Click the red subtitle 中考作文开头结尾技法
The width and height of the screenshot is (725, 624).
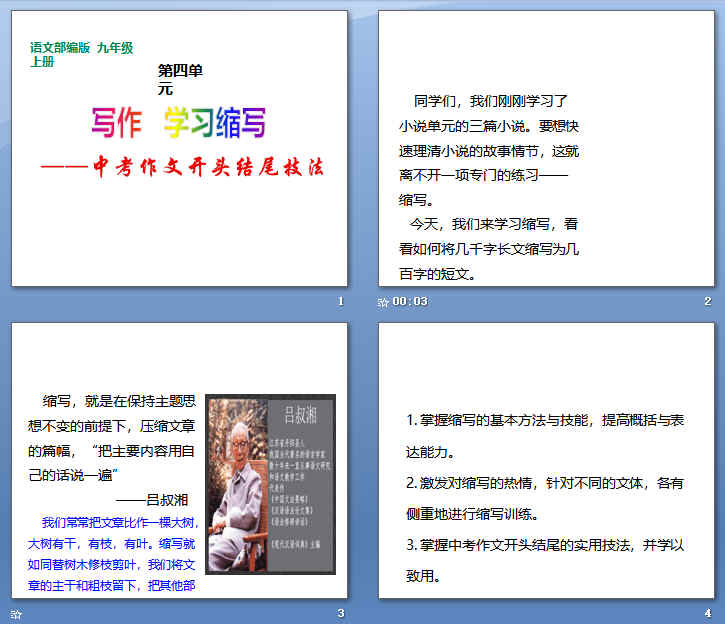189,166
